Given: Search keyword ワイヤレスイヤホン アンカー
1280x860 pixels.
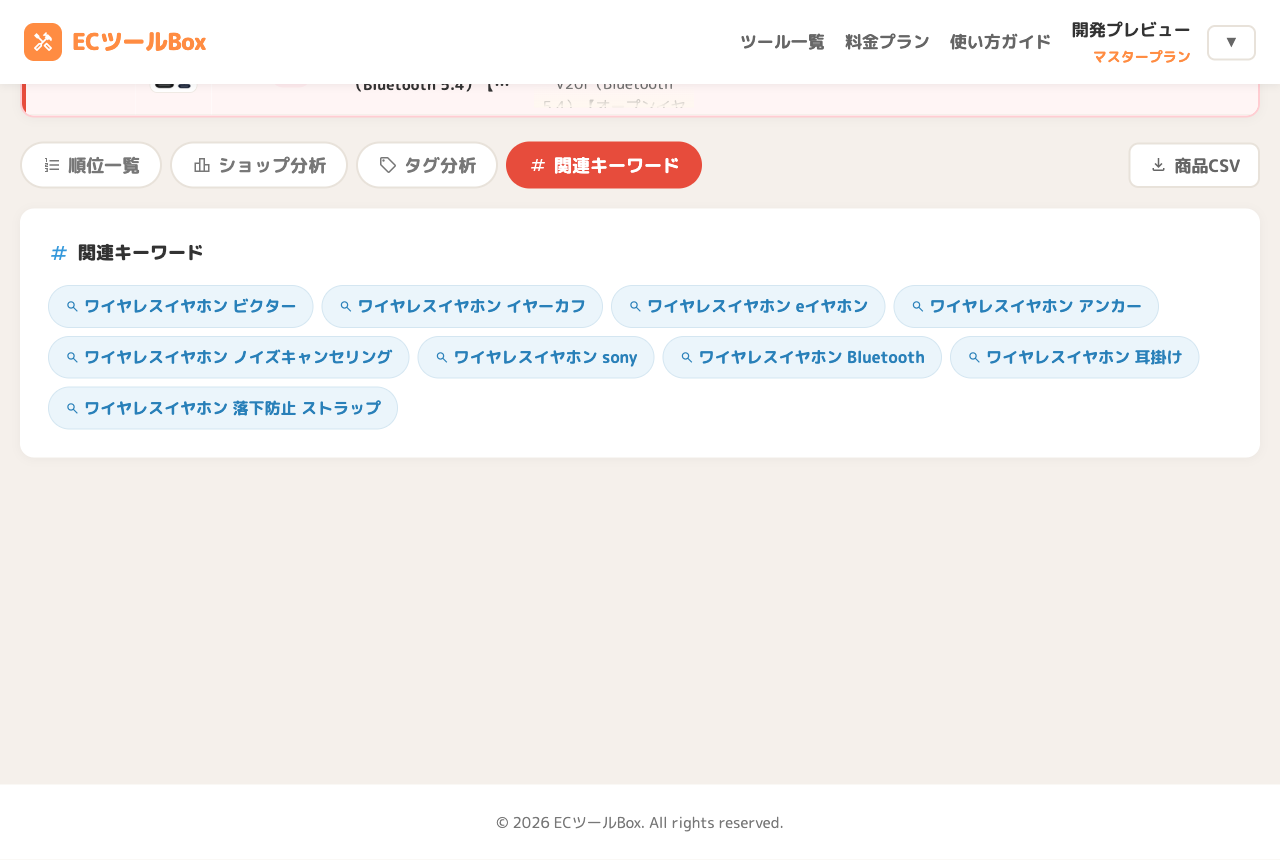Looking at the screenshot, I should [1026, 306].
